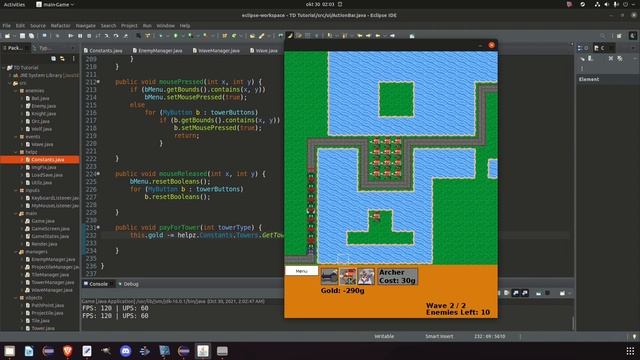Open the Source menu
This screenshot has height=360, width=640.
38,26
